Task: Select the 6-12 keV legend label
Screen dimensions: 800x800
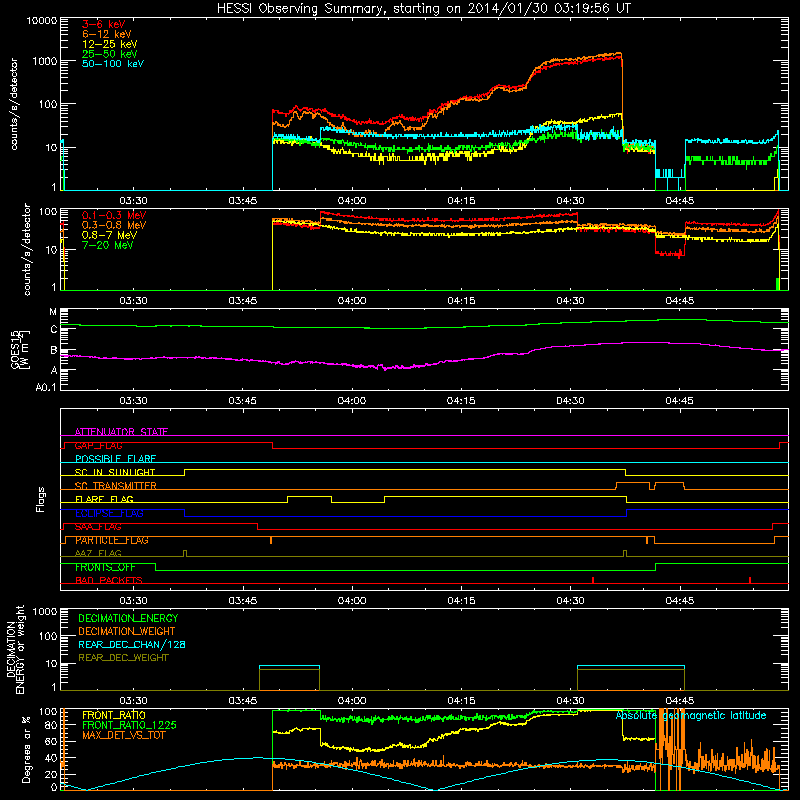Action: (107, 34)
